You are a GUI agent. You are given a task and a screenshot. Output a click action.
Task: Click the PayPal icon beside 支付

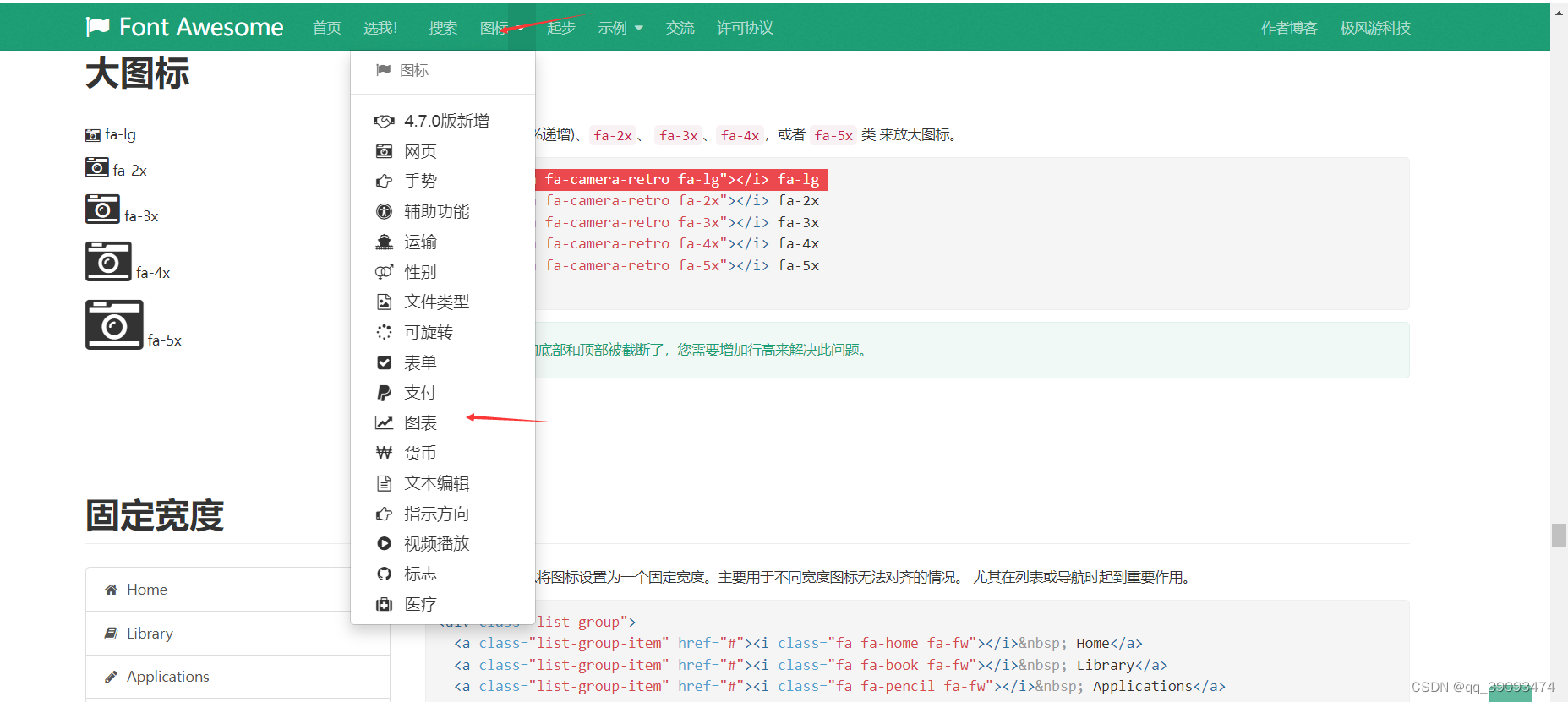click(384, 393)
